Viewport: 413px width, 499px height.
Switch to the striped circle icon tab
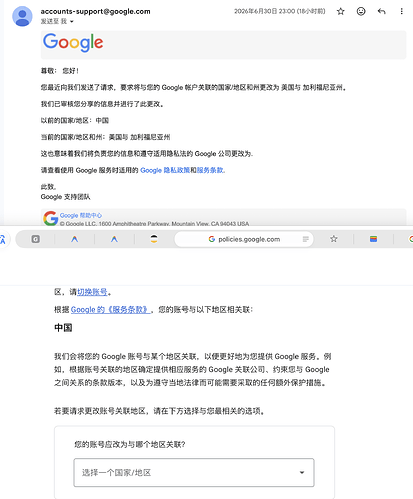click(154, 239)
